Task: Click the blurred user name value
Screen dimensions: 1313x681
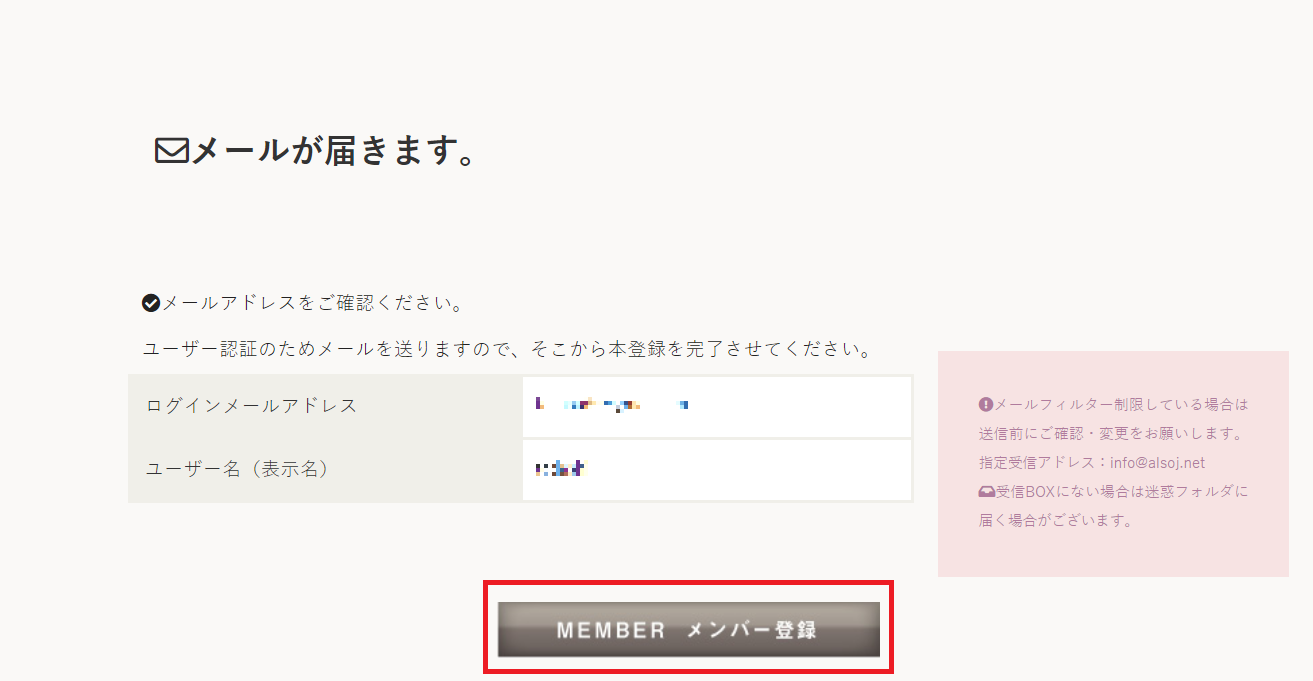Action: (x=560, y=468)
